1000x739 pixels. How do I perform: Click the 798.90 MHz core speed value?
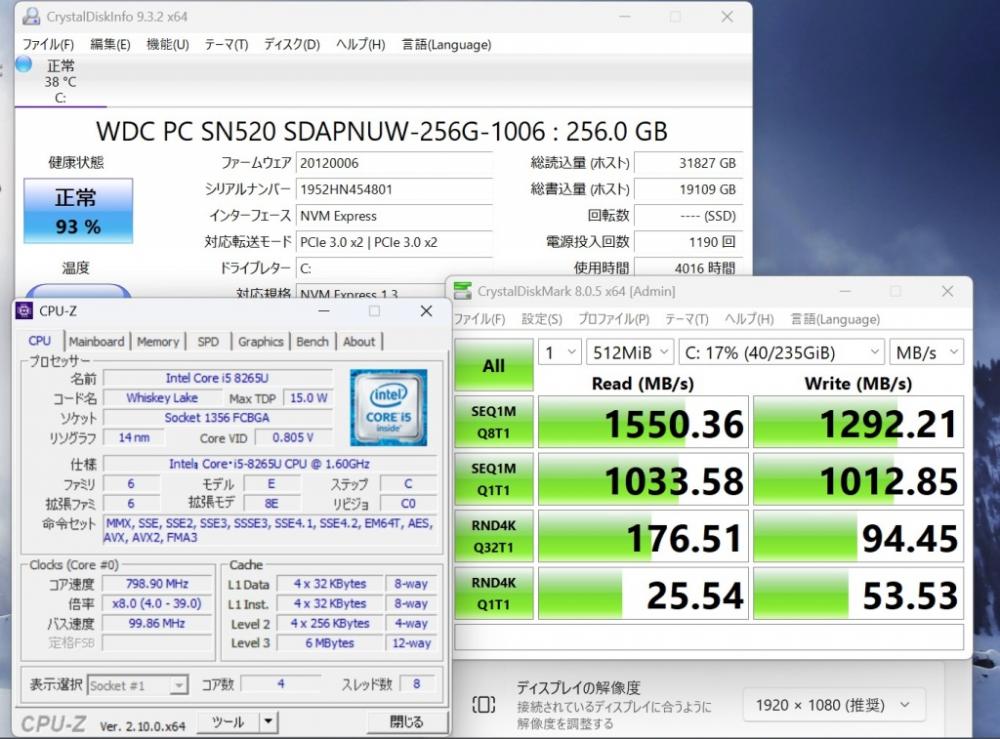tap(157, 583)
